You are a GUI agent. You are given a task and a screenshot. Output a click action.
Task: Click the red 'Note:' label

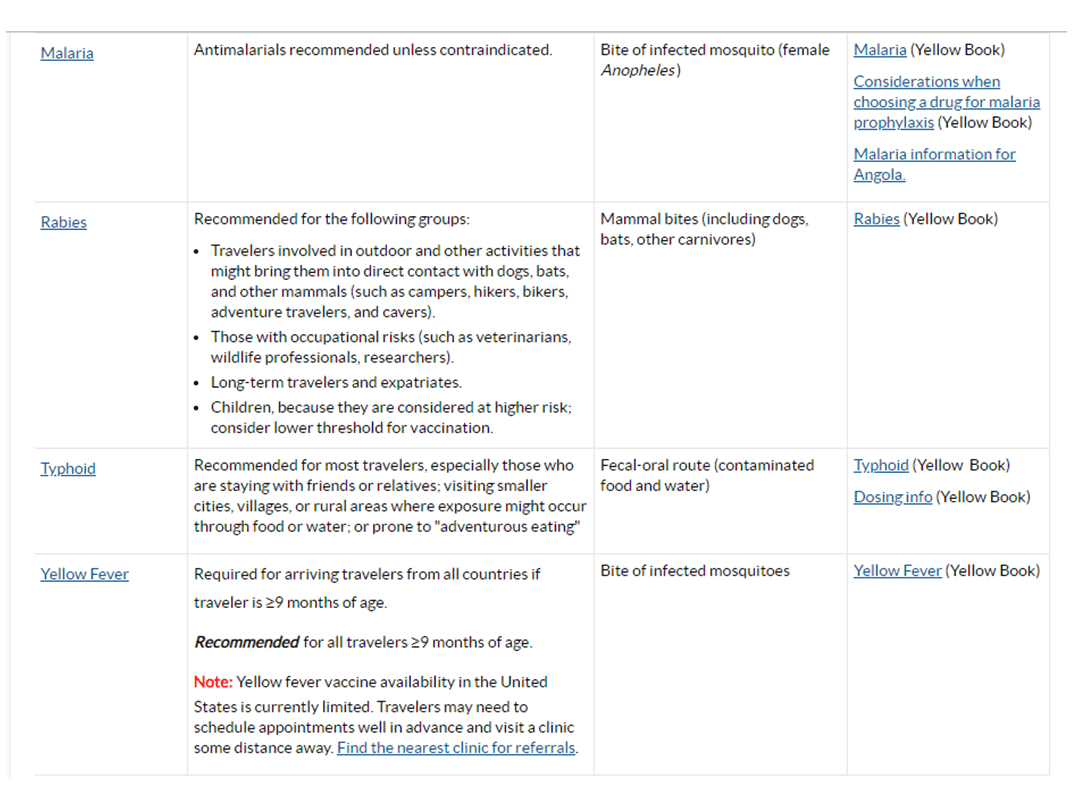(x=212, y=682)
